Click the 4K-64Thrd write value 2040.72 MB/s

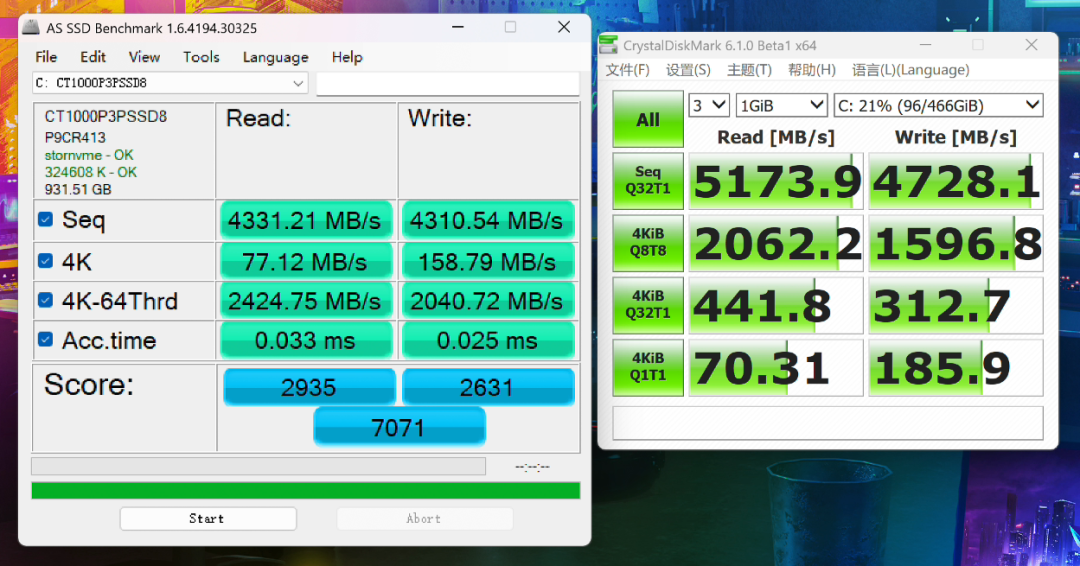click(488, 301)
